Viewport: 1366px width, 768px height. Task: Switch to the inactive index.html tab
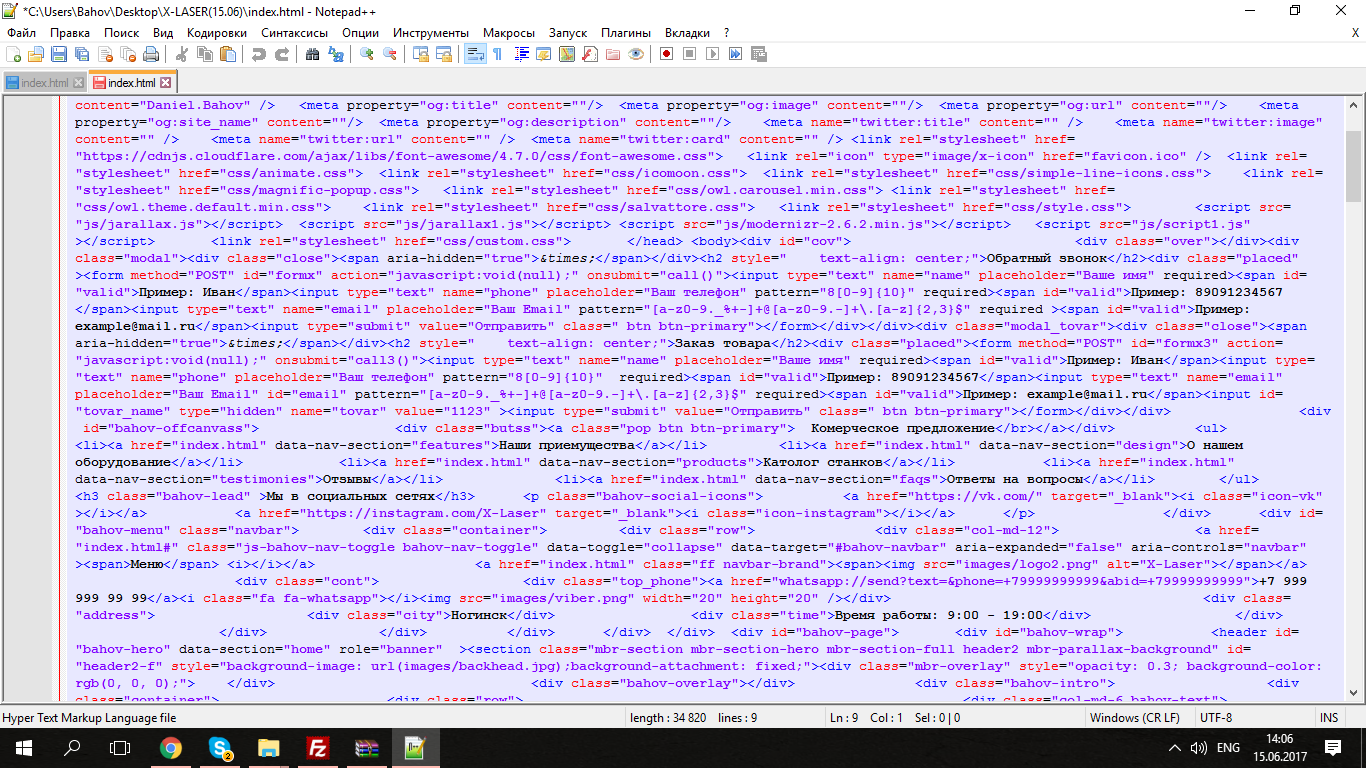tap(45, 83)
